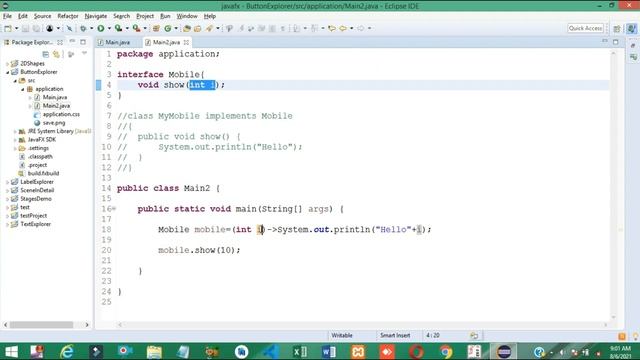Open the Open Perspective icon
Image resolution: width=640 pixels, height=360 pixels.
[617, 28]
